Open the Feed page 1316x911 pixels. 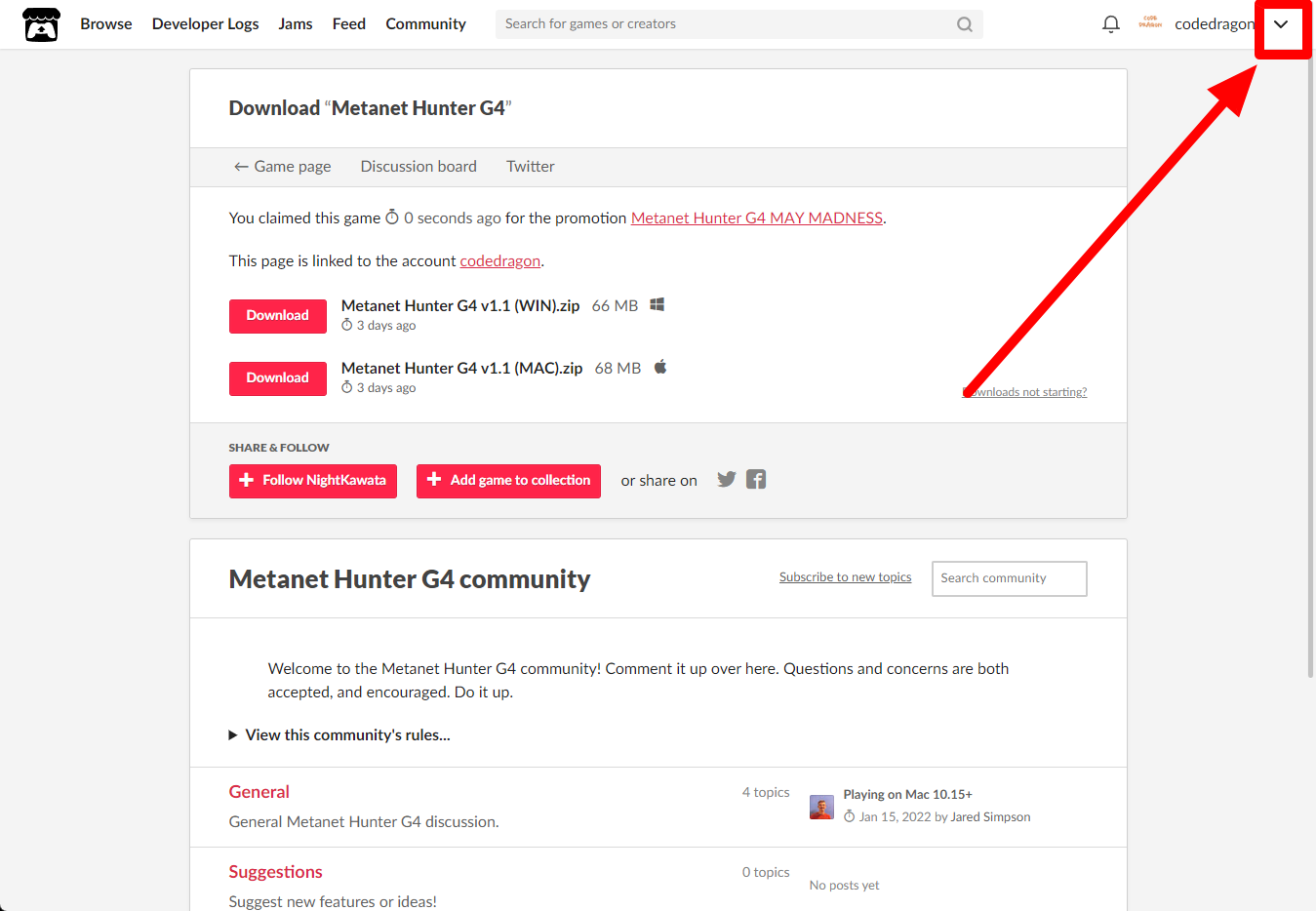pos(349,23)
